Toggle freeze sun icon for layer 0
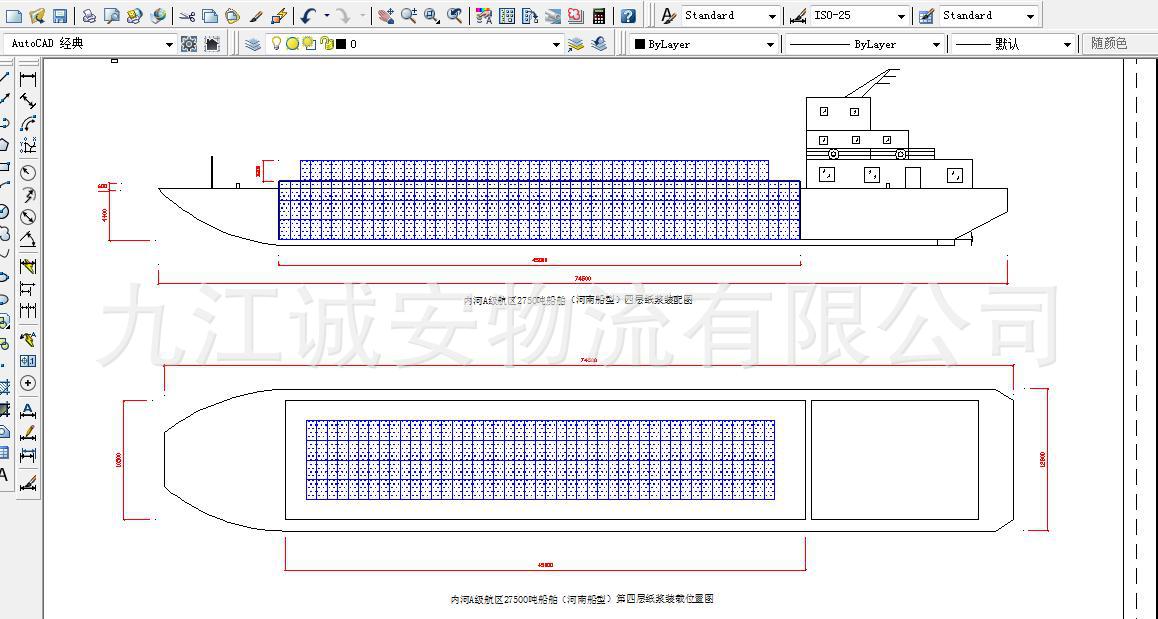This screenshot has height=619, width=1158. (x=292, y=44)
